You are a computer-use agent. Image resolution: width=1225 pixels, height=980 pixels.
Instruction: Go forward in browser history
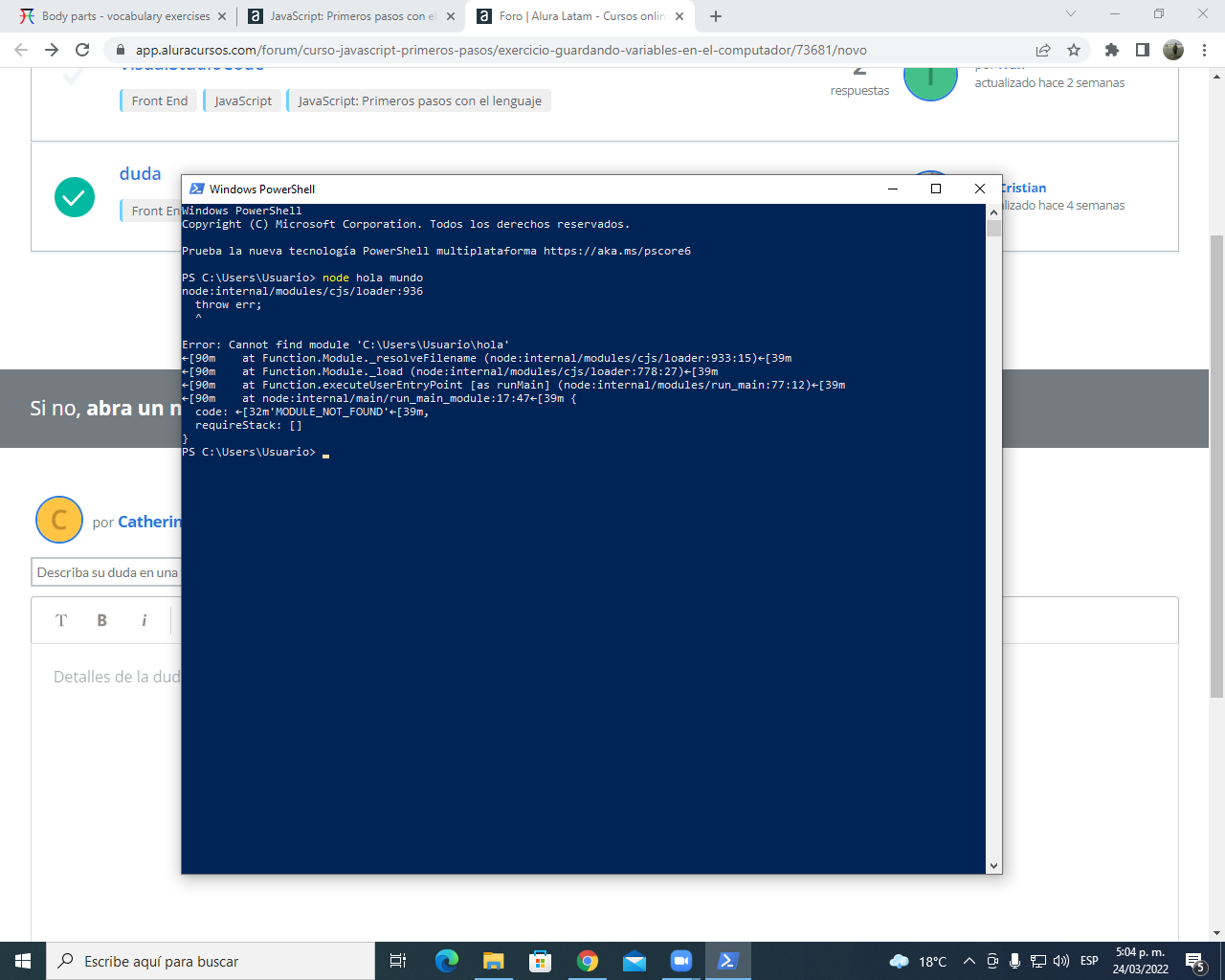click(x=52, y=50)
